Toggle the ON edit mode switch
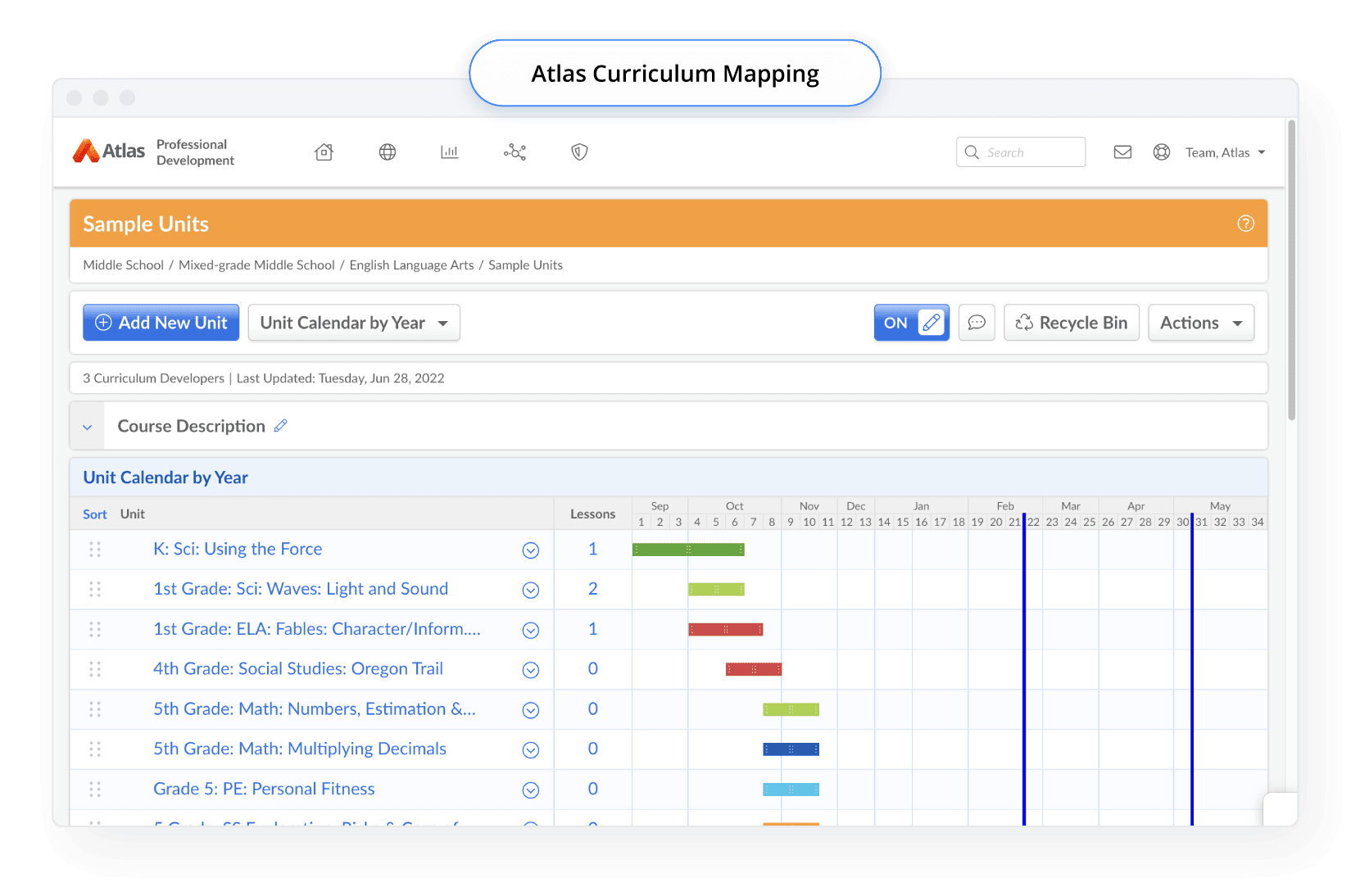Screen dimensions: 1351x896 click(x=911, y=323)
